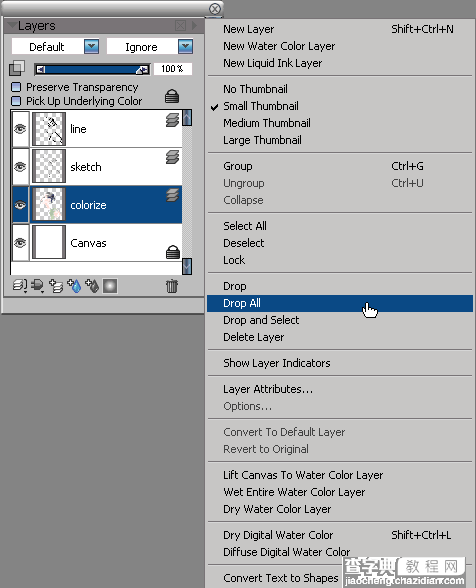Viewport: 476px width, 588px height.
Task: Open the layer commands icon at bottom left
Action: (x=20, y=286)
